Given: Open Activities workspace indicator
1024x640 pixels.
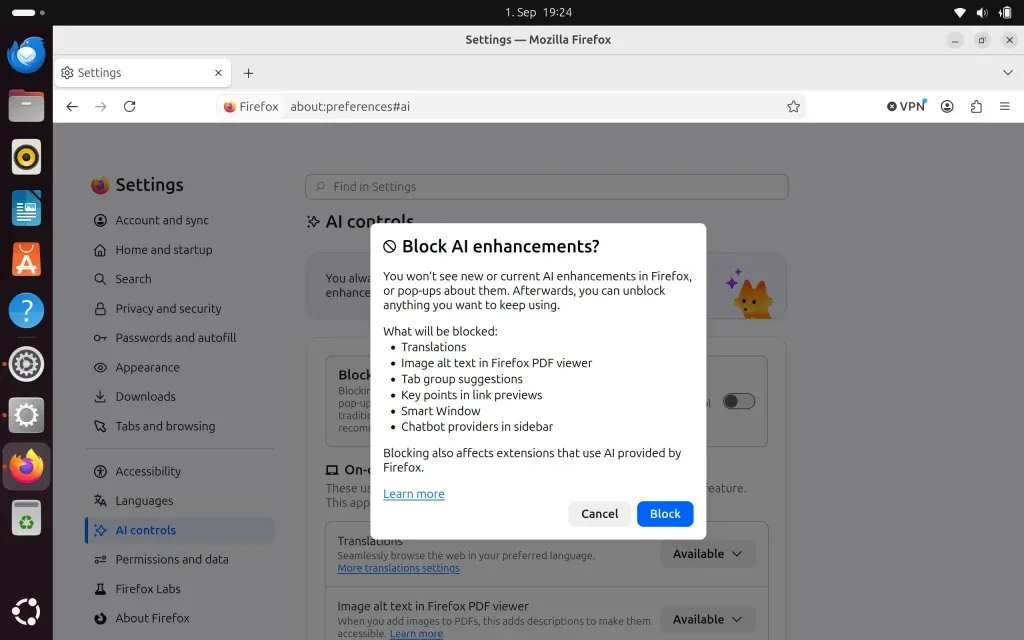Looking at the screenshot, I should [27, 12].
